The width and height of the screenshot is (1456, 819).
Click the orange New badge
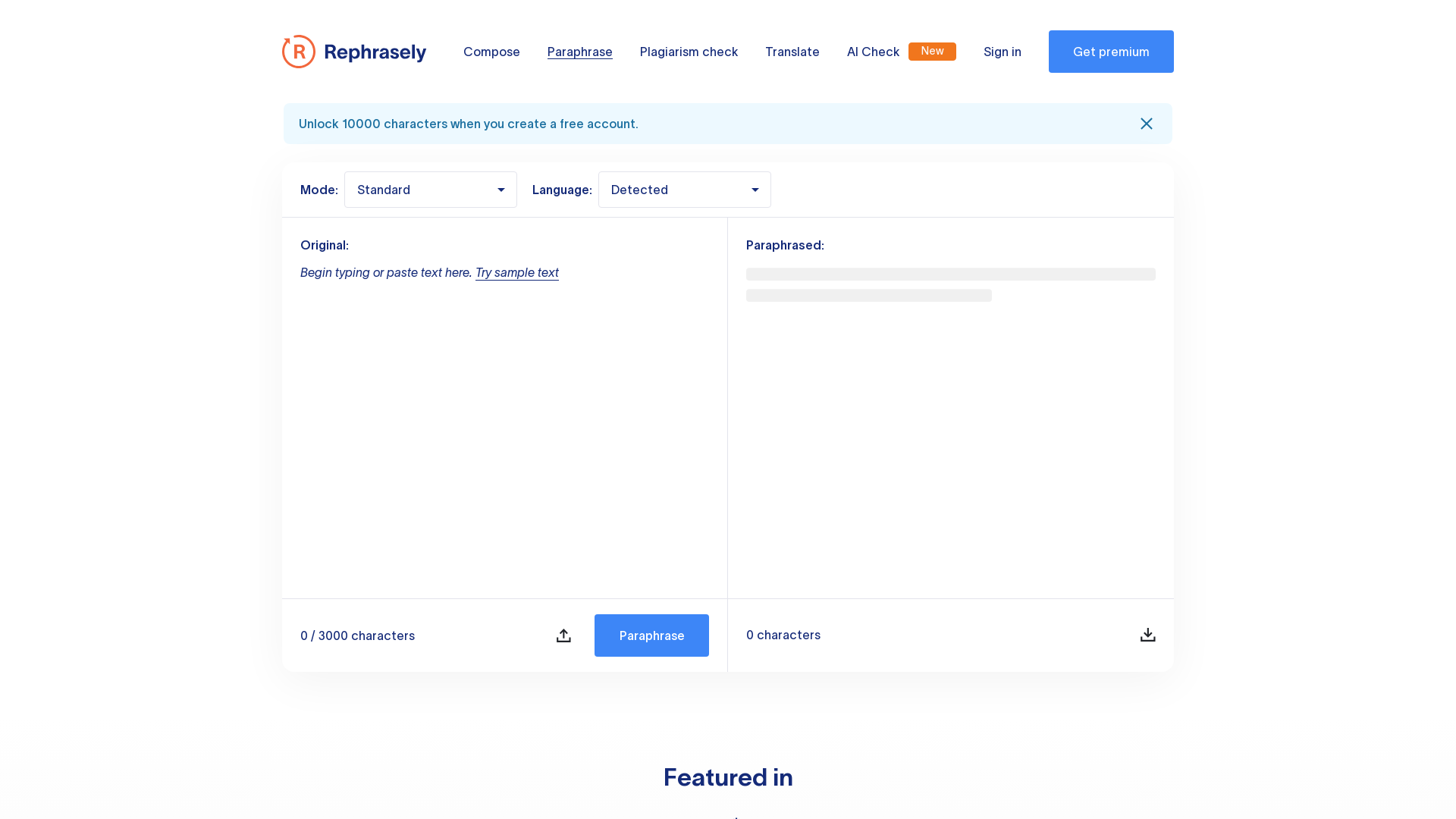coord(932,51)
